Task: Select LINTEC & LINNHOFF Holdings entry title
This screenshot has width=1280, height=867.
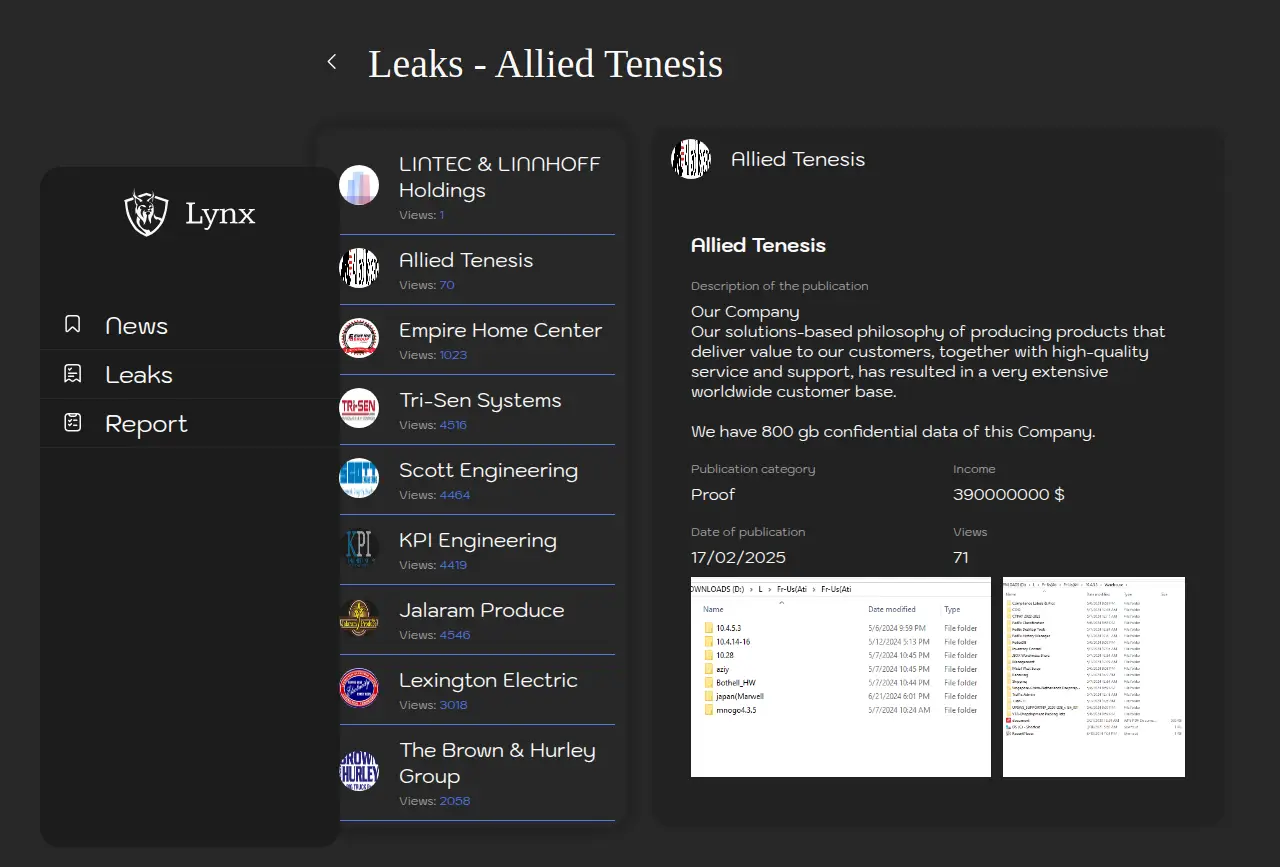Action: 499,177
